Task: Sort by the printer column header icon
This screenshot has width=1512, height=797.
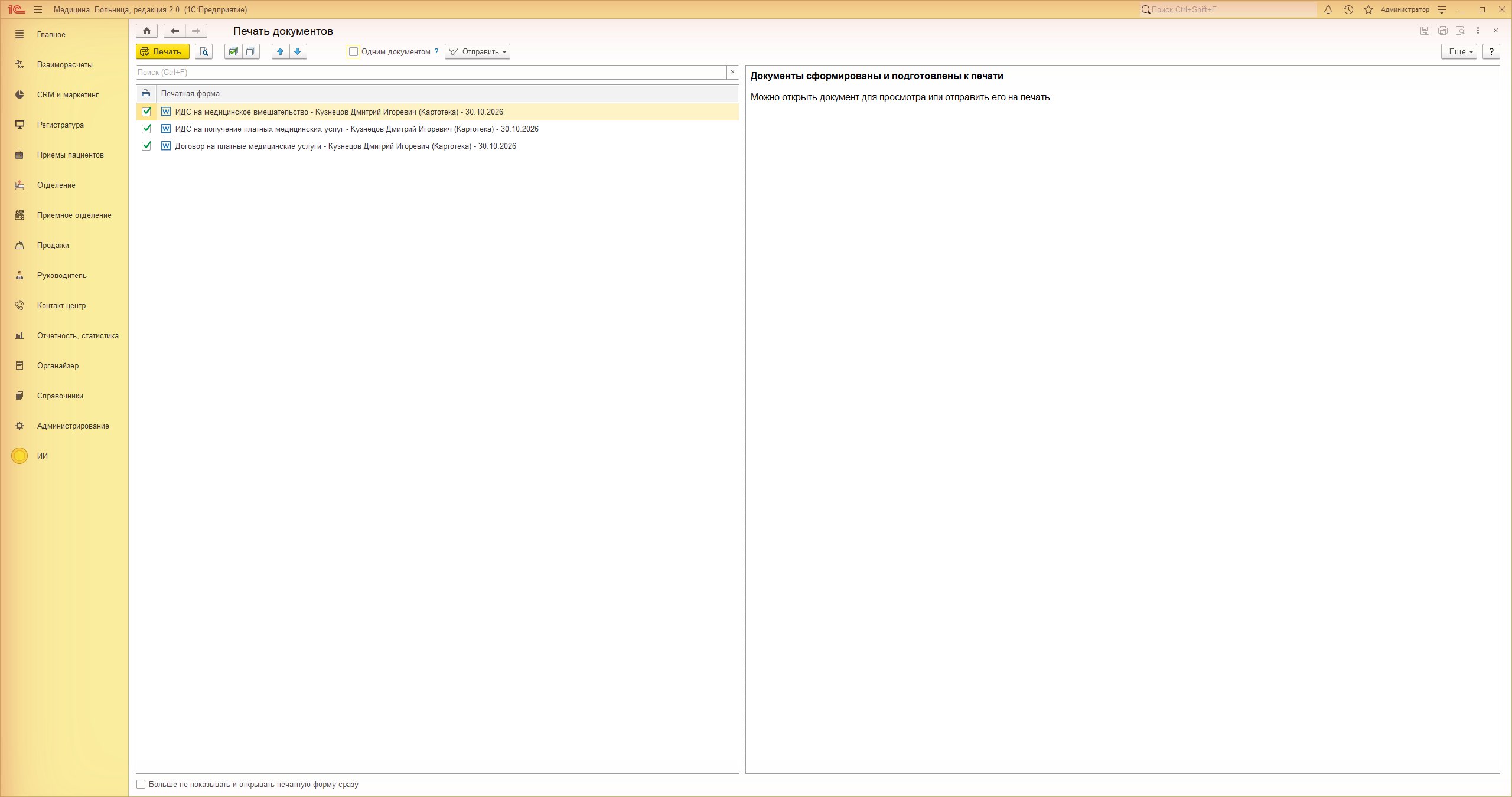Action: pos(146,93)
